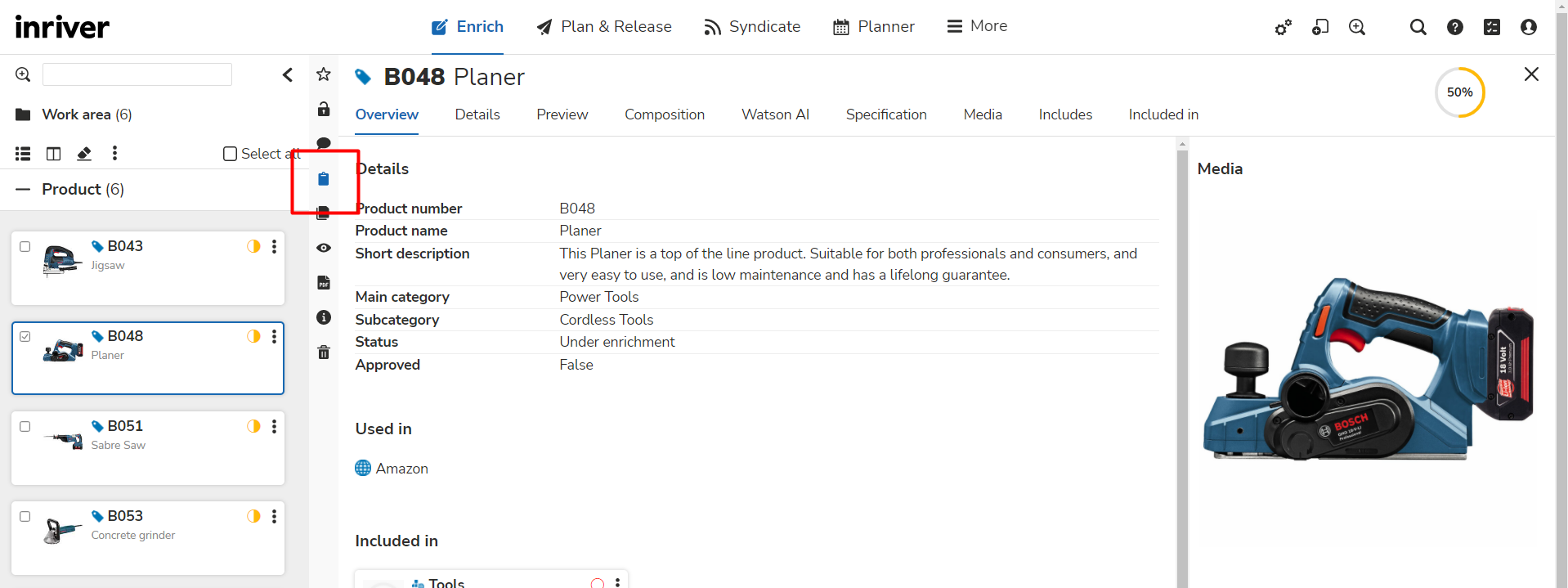Viewport: 1568px width, 588px height.
Task: Check the B051 Sabre Saw checkbox
Action: coord(25,426)
